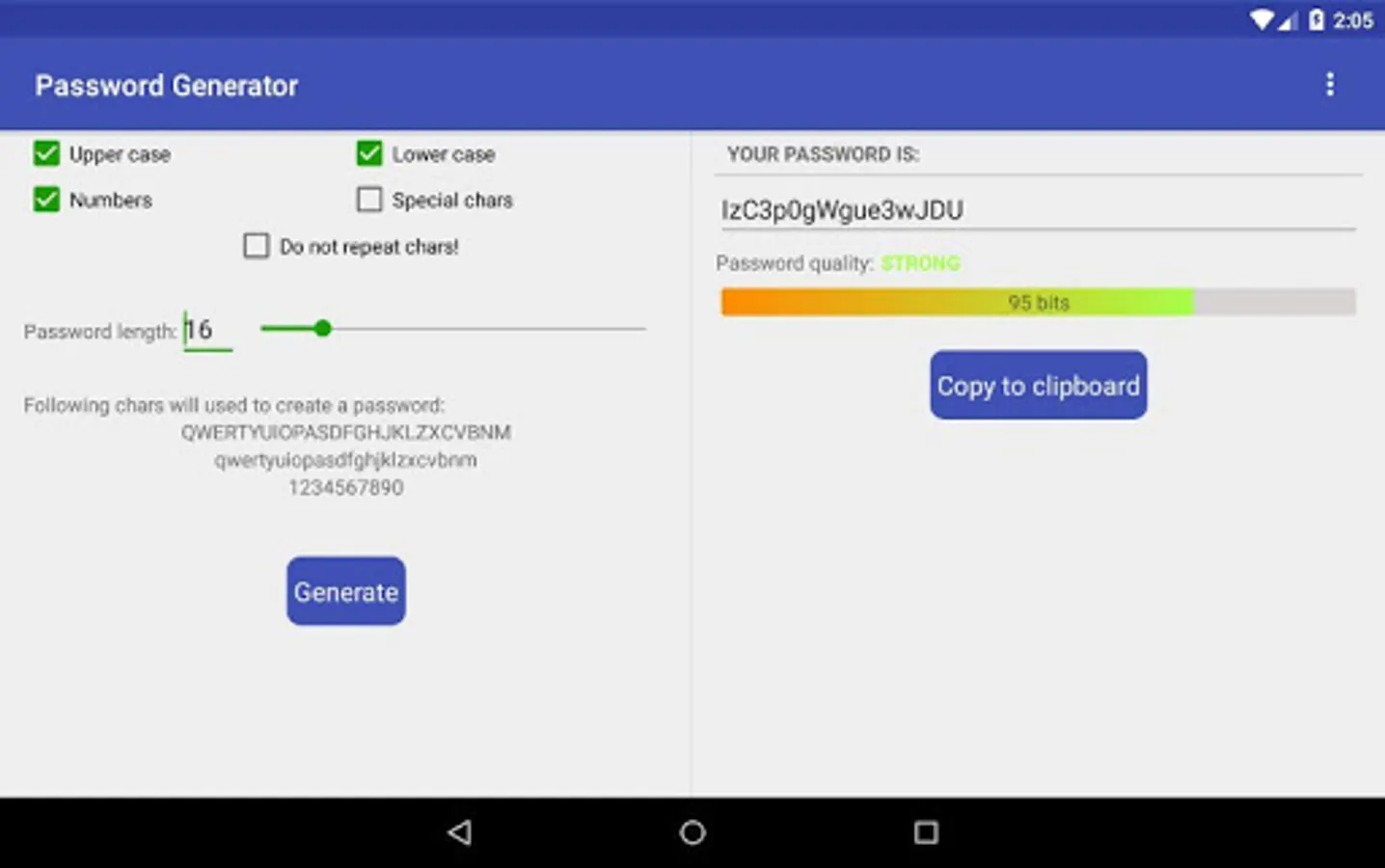Uncheck the Lower case option
The width and height of the screenshot is (1385, 868).
pos(369,152)
